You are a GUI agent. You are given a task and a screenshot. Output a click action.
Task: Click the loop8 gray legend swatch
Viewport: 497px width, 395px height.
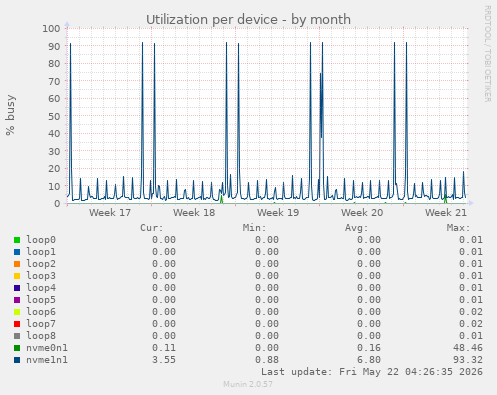coord(17,336)
